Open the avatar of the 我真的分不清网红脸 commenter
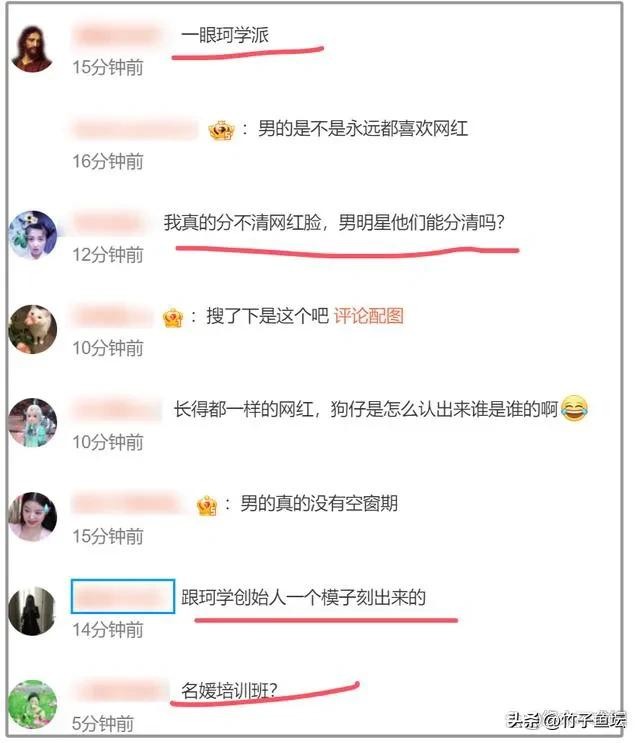 (33, 236)
